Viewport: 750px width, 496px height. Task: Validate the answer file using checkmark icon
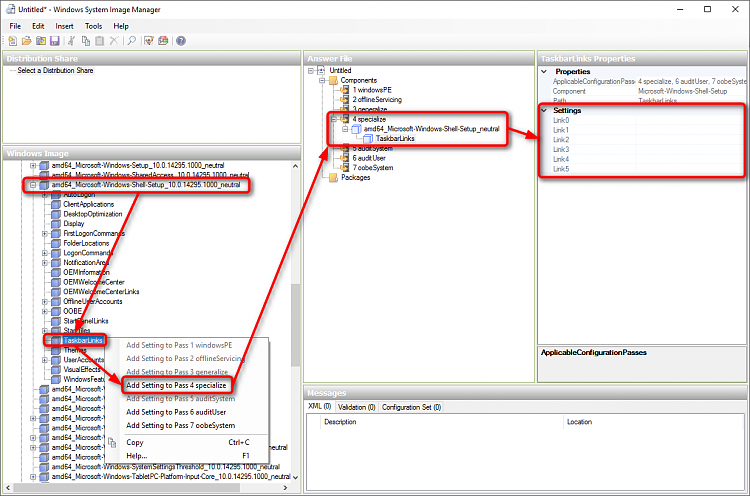(149, 41)
